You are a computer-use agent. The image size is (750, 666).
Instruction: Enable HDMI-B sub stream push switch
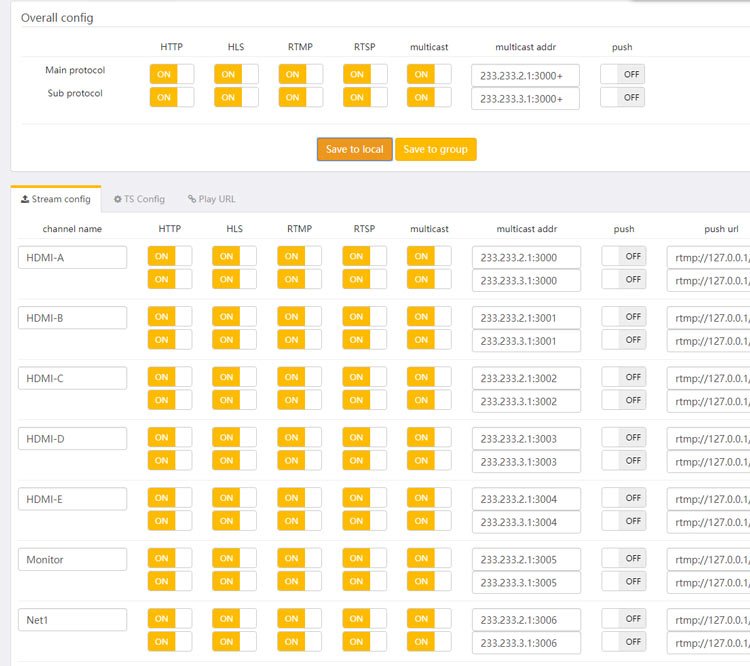[x=624, y=339]
